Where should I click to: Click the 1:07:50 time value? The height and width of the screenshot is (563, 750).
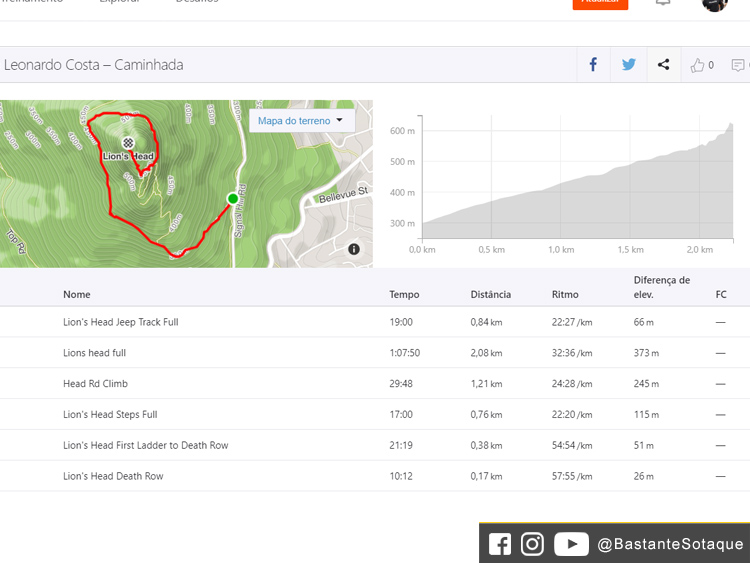point(405,353)
